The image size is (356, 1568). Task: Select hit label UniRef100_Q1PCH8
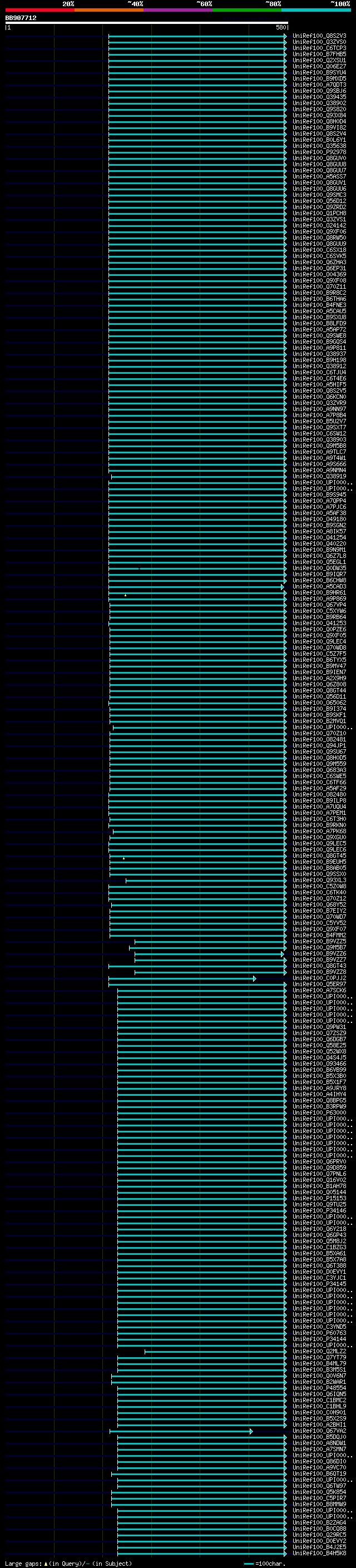tap(319, 213)
